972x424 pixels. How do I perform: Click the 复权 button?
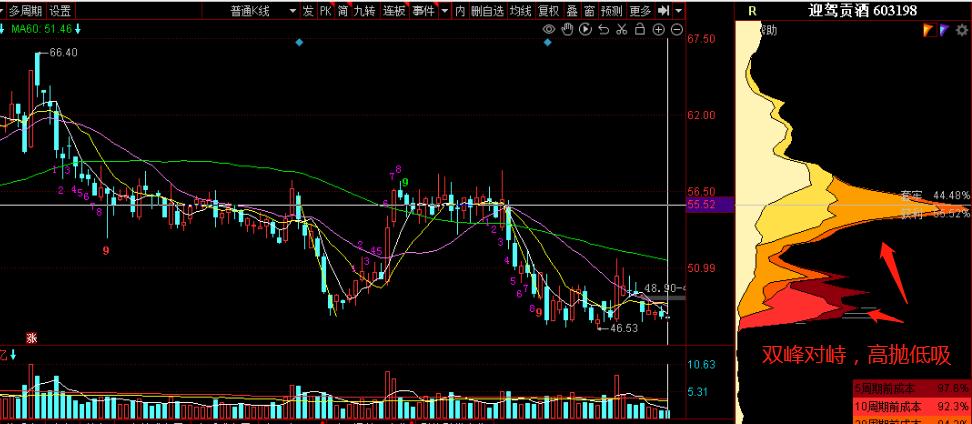pos(548,11)
